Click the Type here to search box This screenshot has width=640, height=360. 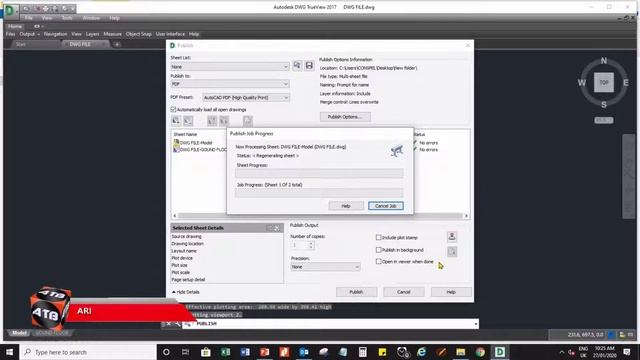tap(88, 352)
